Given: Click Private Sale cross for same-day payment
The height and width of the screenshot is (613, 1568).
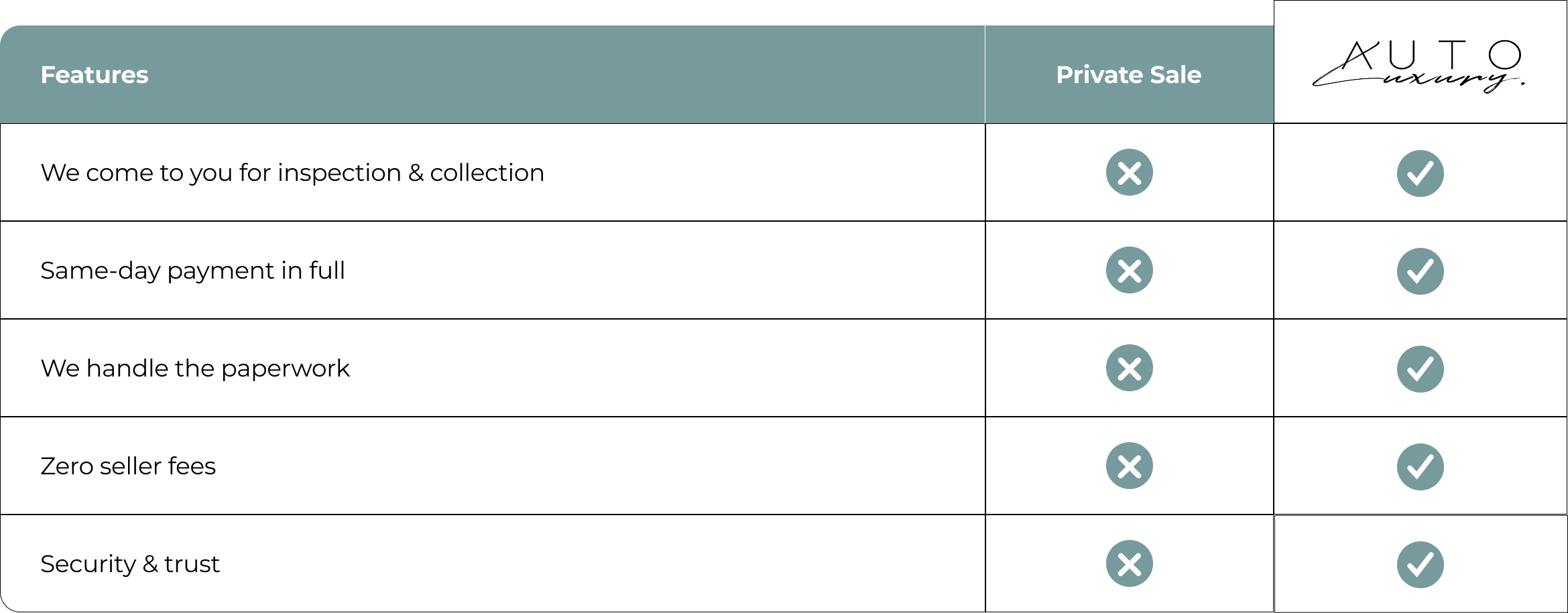Looking at the screenshot, I should [1129, 271].
